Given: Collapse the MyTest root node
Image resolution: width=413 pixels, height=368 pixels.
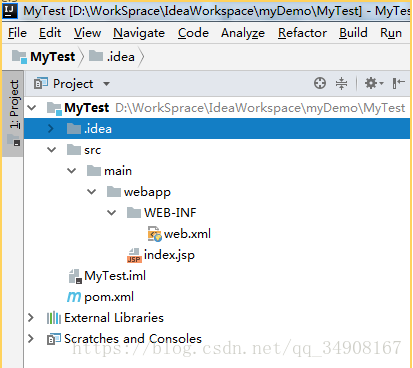Looking at the screenshot, I should tap(32, 108).
